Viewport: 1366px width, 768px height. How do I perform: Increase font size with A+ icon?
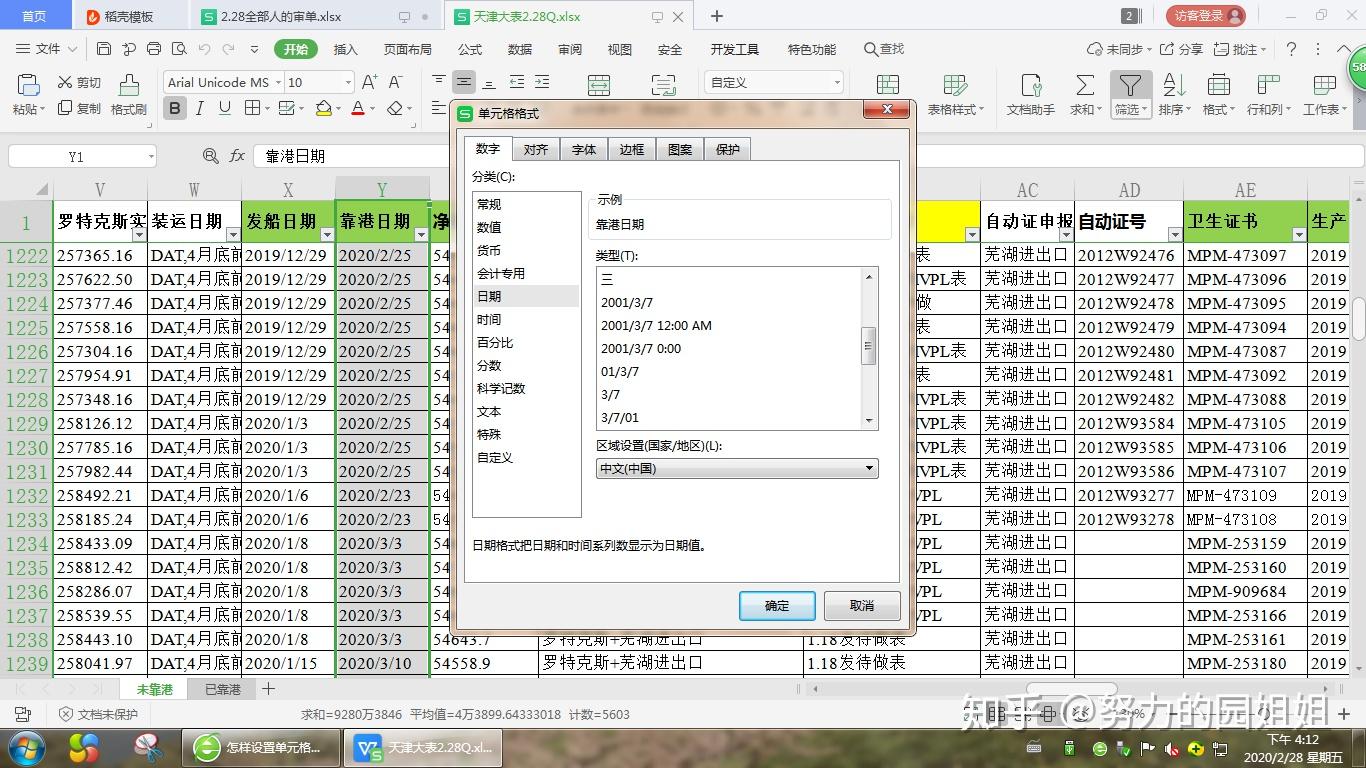tap(369, 82)
